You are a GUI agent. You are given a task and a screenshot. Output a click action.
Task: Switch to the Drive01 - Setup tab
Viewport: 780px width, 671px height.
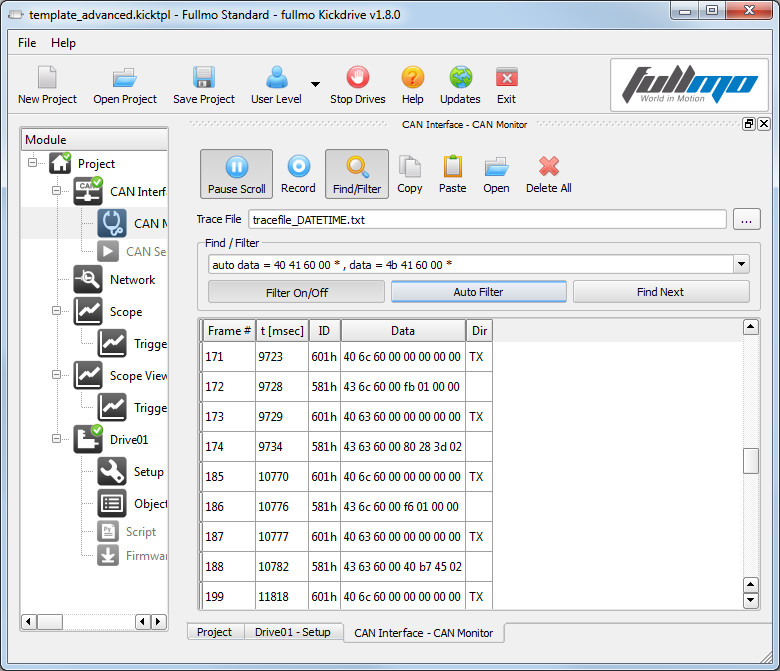point(292,632)
